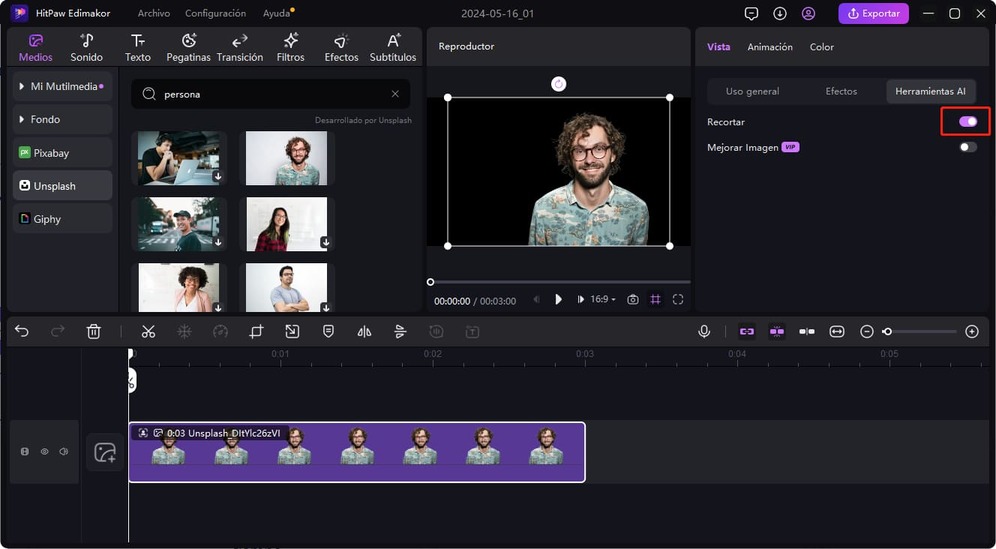Click the fullscreen preview icon
This screenshot has height=549, width=996.
click(x=678, y=299)
